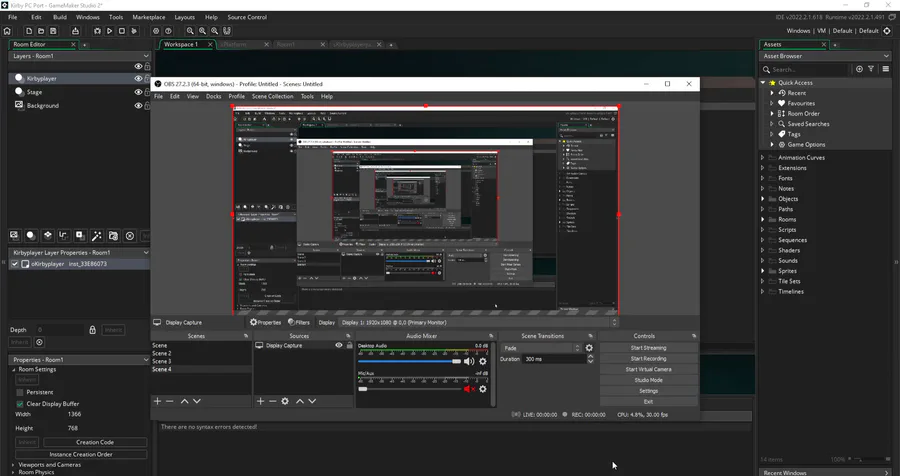Viewport: 900px width, 476px height.
Task: Expand Viewports and Cameras section
Action: [13, 465]
